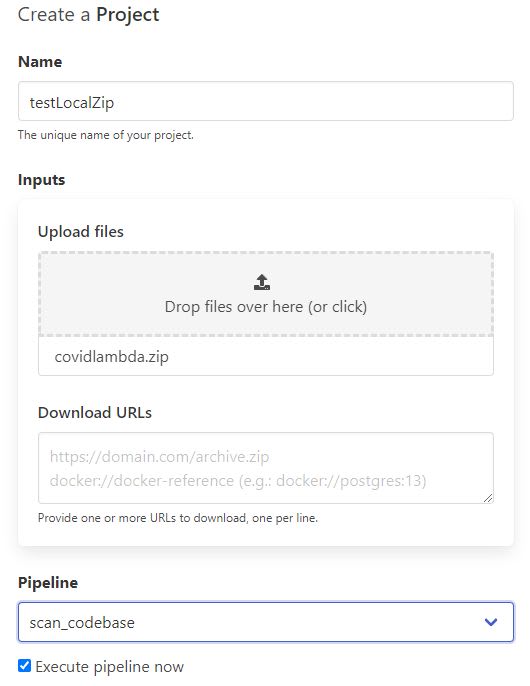Viewport: 530px width, 686px height.
Task: Click the 'Execute pipeline now' label text
Action: (109, 667)
